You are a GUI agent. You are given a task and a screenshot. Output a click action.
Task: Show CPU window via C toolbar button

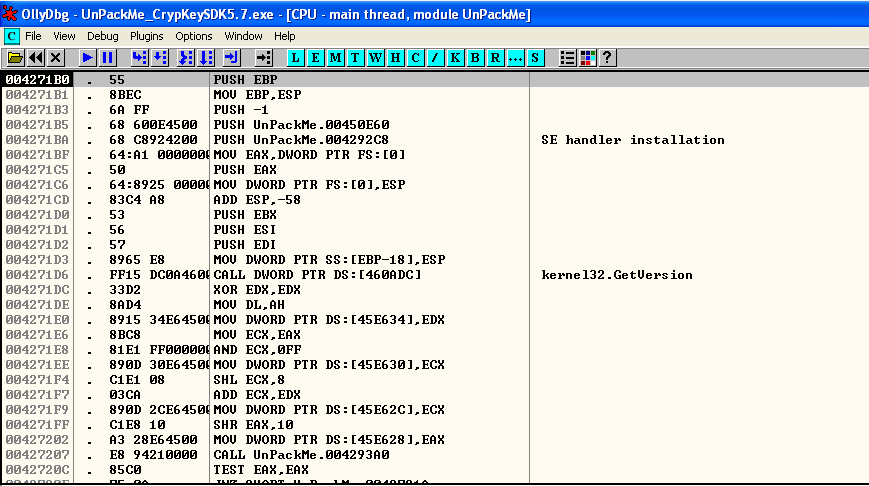[415, 58]
